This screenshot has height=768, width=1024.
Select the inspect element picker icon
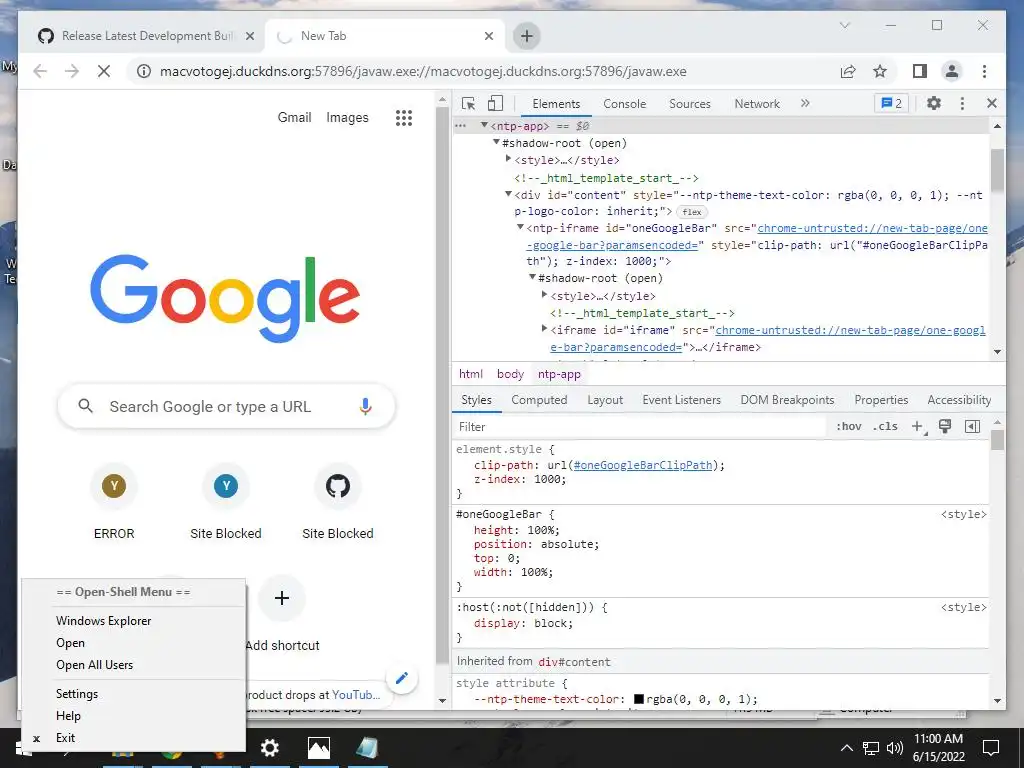[x=468, y=103]
